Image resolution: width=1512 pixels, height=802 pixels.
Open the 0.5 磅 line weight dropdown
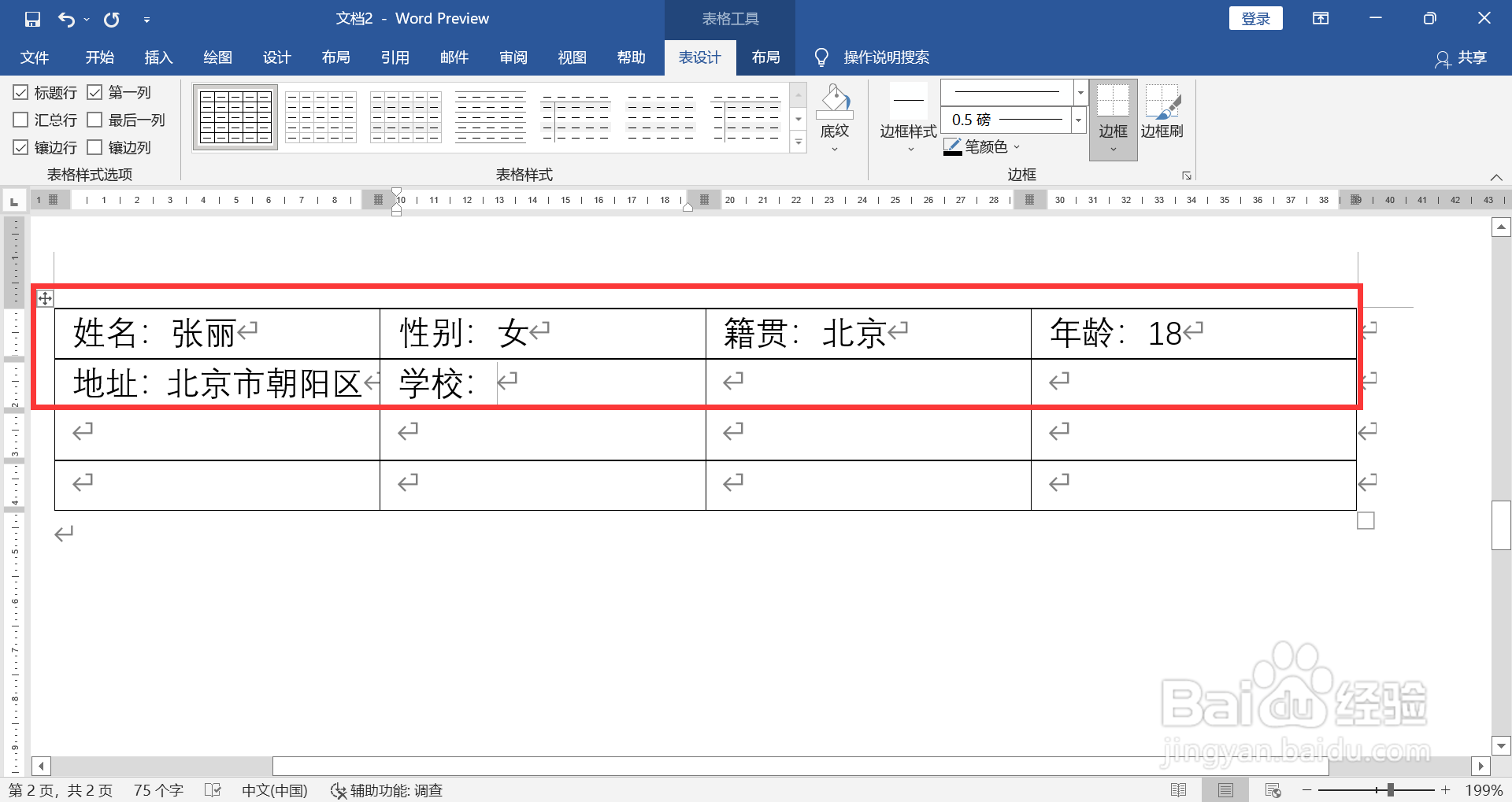pyautogui.click(x=1079, y=120)
